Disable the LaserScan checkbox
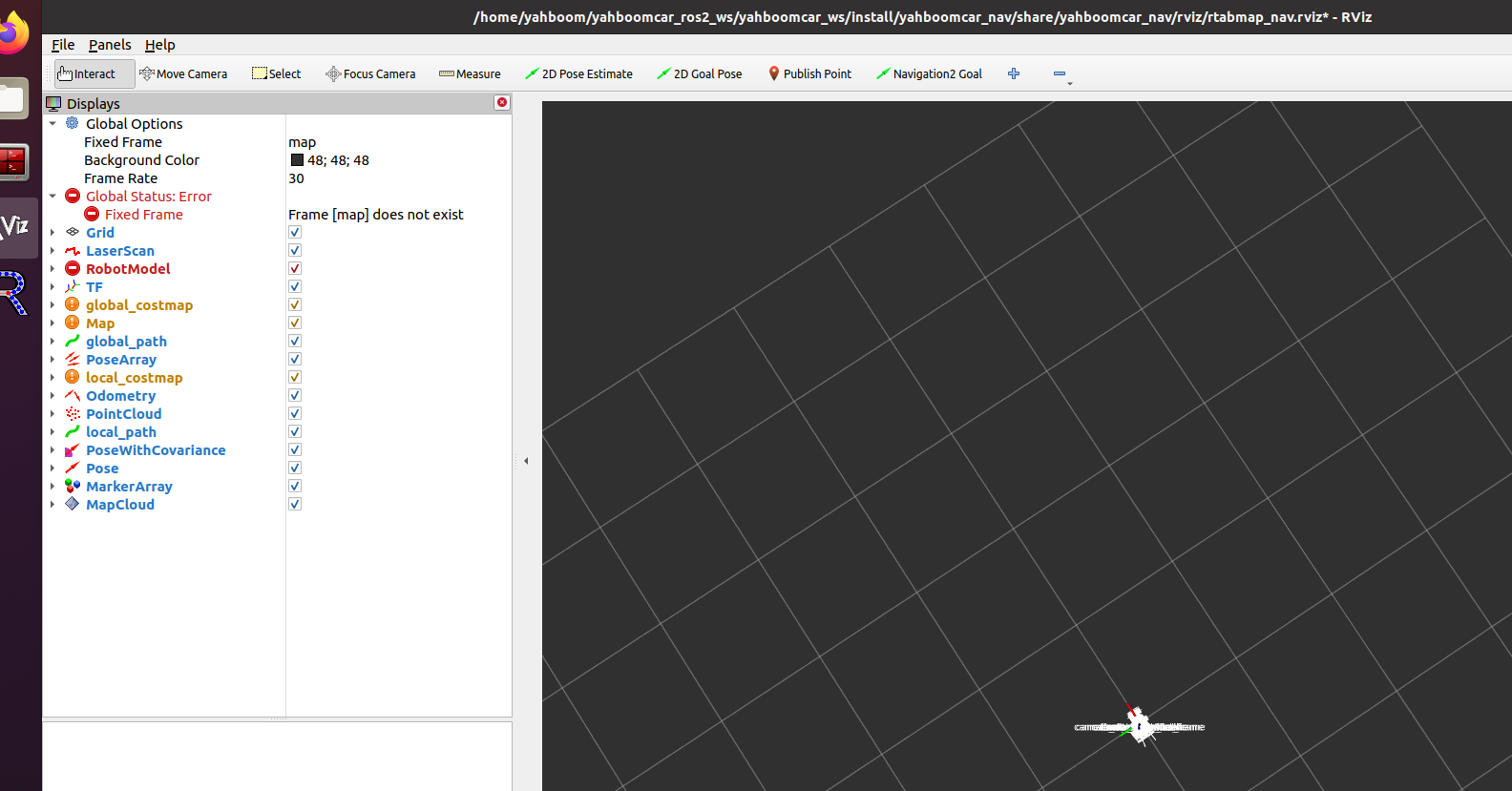 (x=295, y=250)
